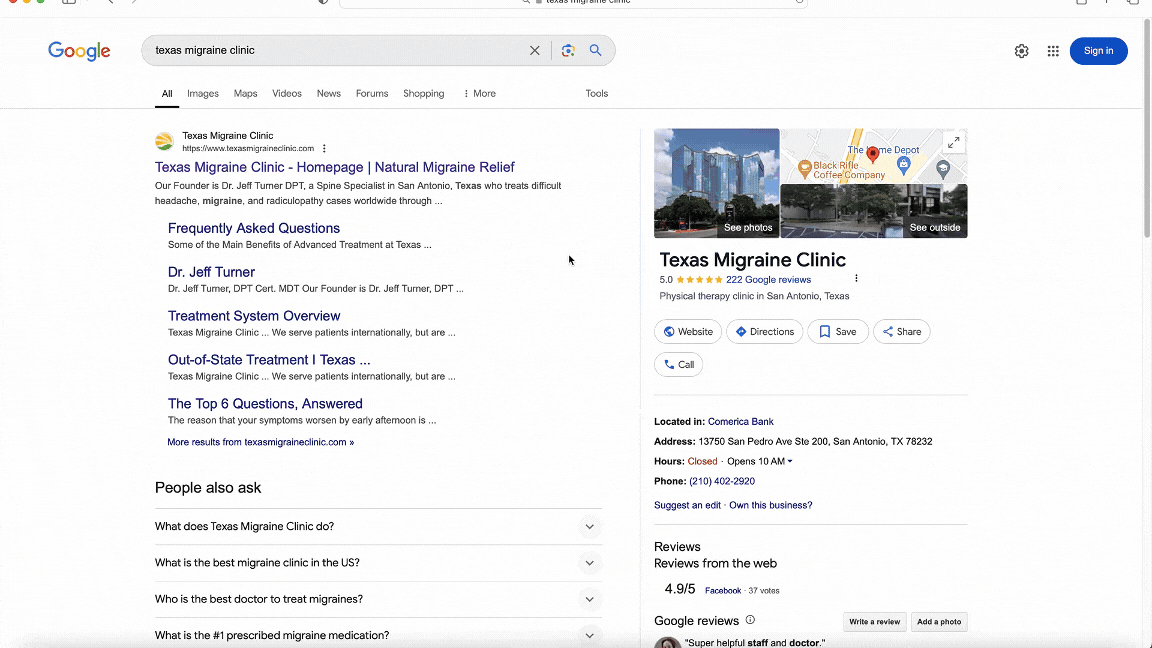The width and height of the screenshot is (1152, 648).
Task: Click the info icon beside Google reviews
Action: pos(750,620)
